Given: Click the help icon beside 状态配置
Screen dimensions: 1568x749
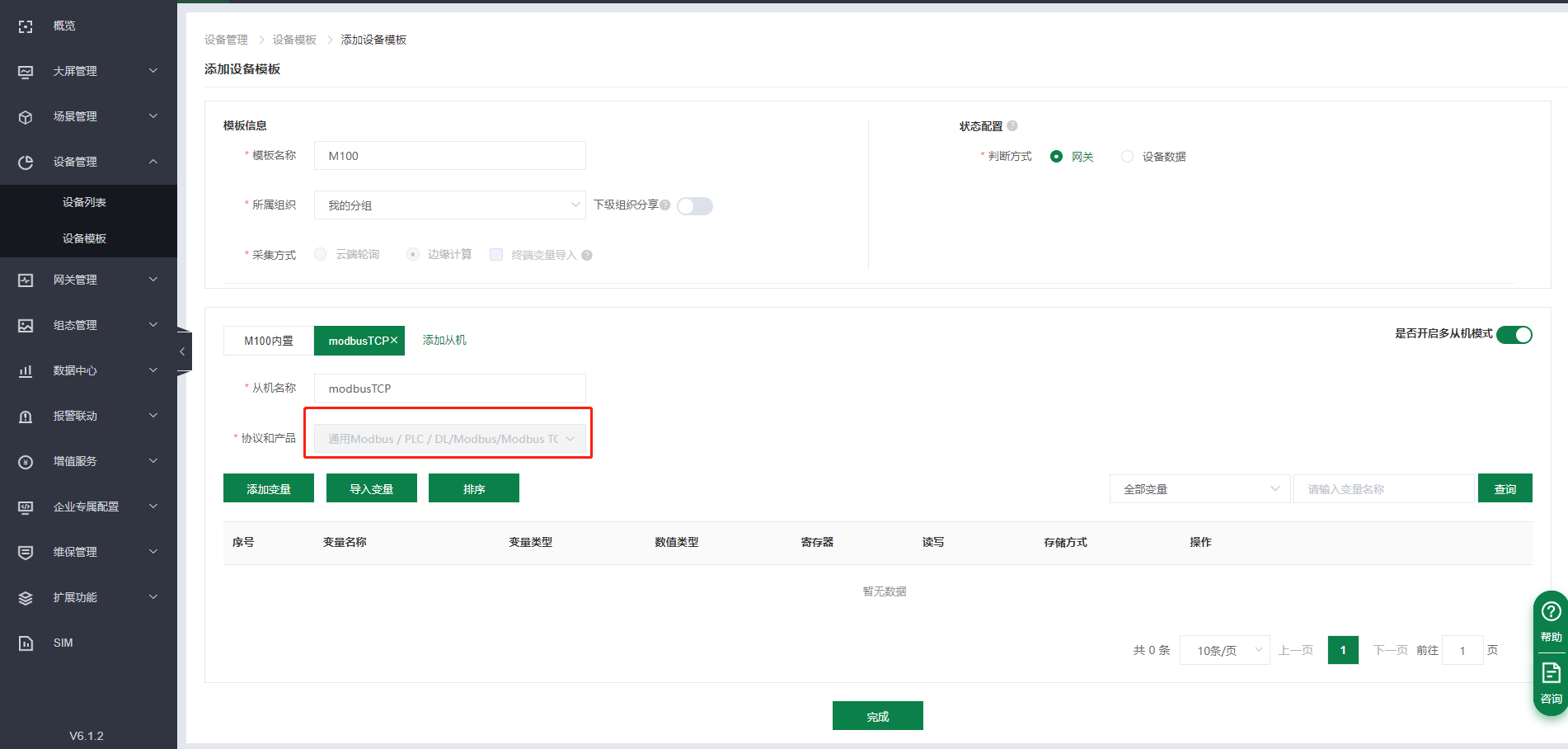Looking at the screenshot, I should click(1012, 126).
